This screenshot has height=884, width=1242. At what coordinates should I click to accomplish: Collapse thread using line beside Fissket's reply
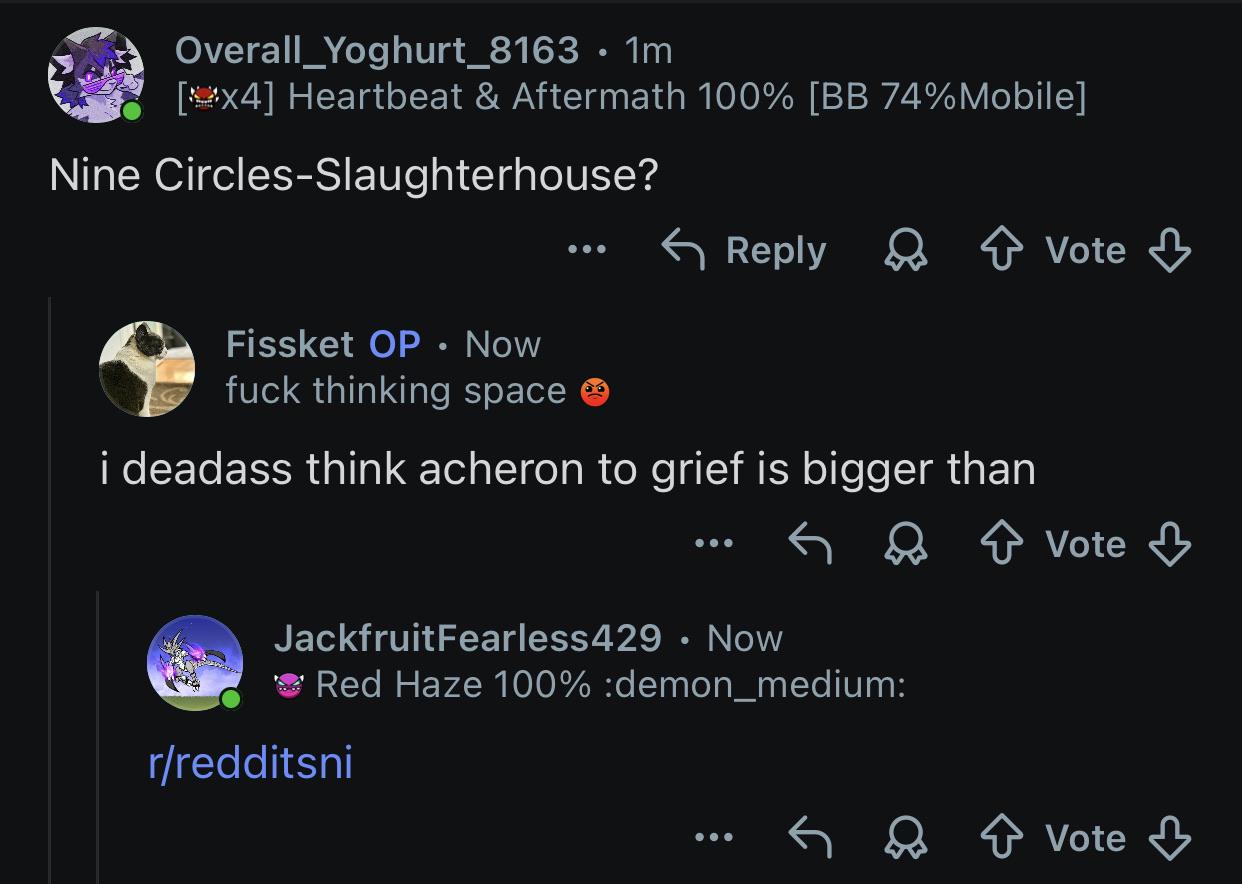[50, 590]
